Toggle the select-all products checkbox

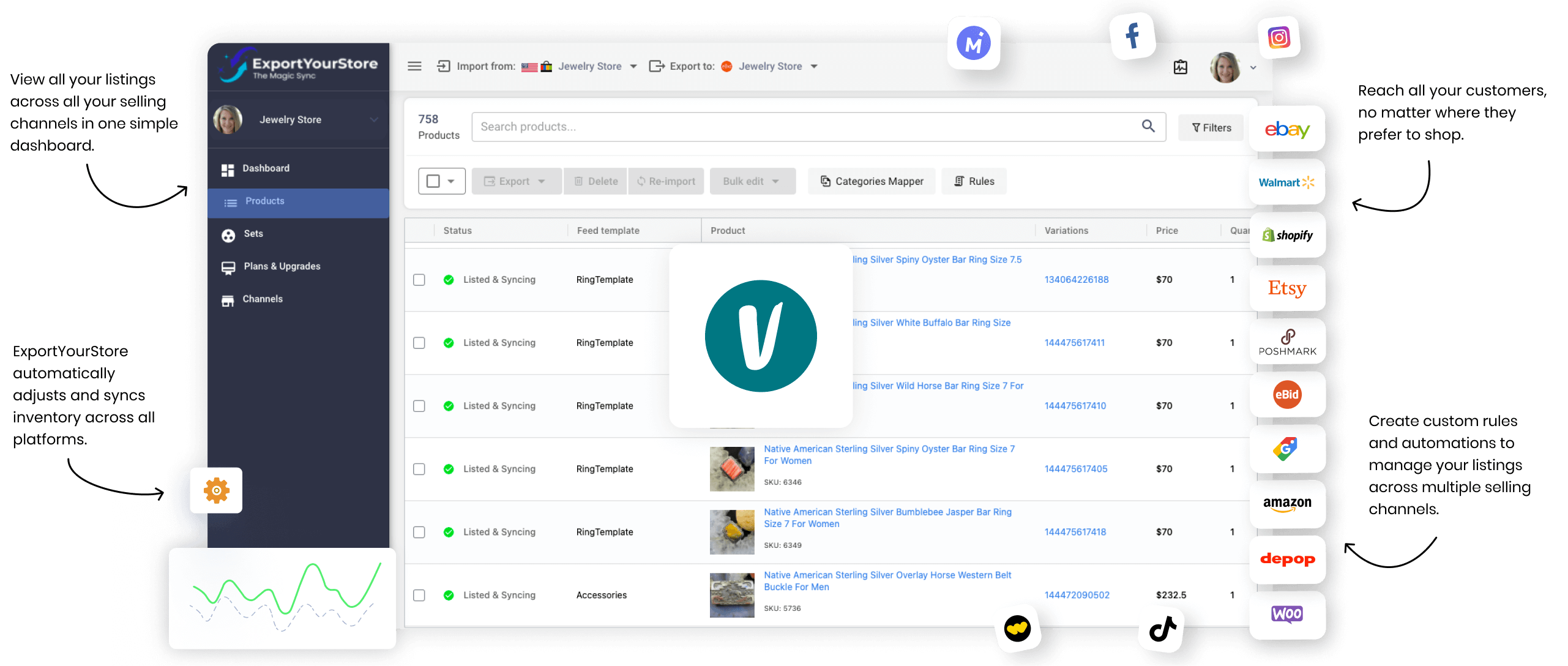pos(433,181)
